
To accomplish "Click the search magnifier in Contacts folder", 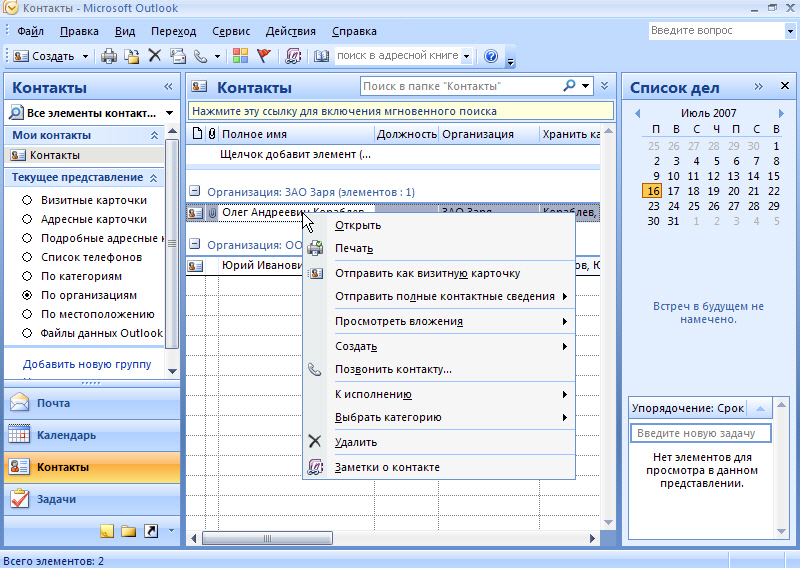I will click(x=569, y=86).
